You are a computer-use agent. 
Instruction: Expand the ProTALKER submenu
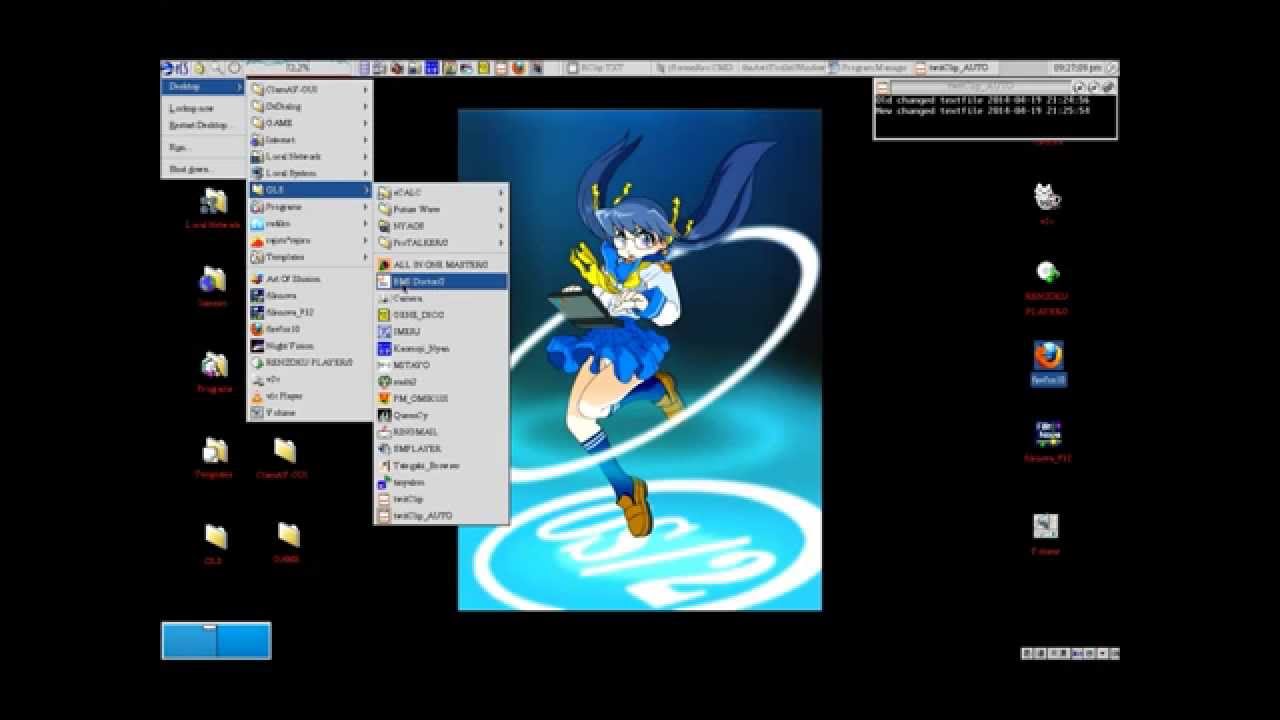tap(441, 242)
